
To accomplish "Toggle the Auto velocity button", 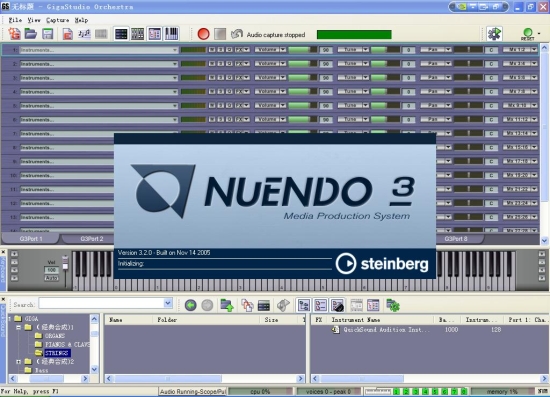I will (x=51, y=278).
